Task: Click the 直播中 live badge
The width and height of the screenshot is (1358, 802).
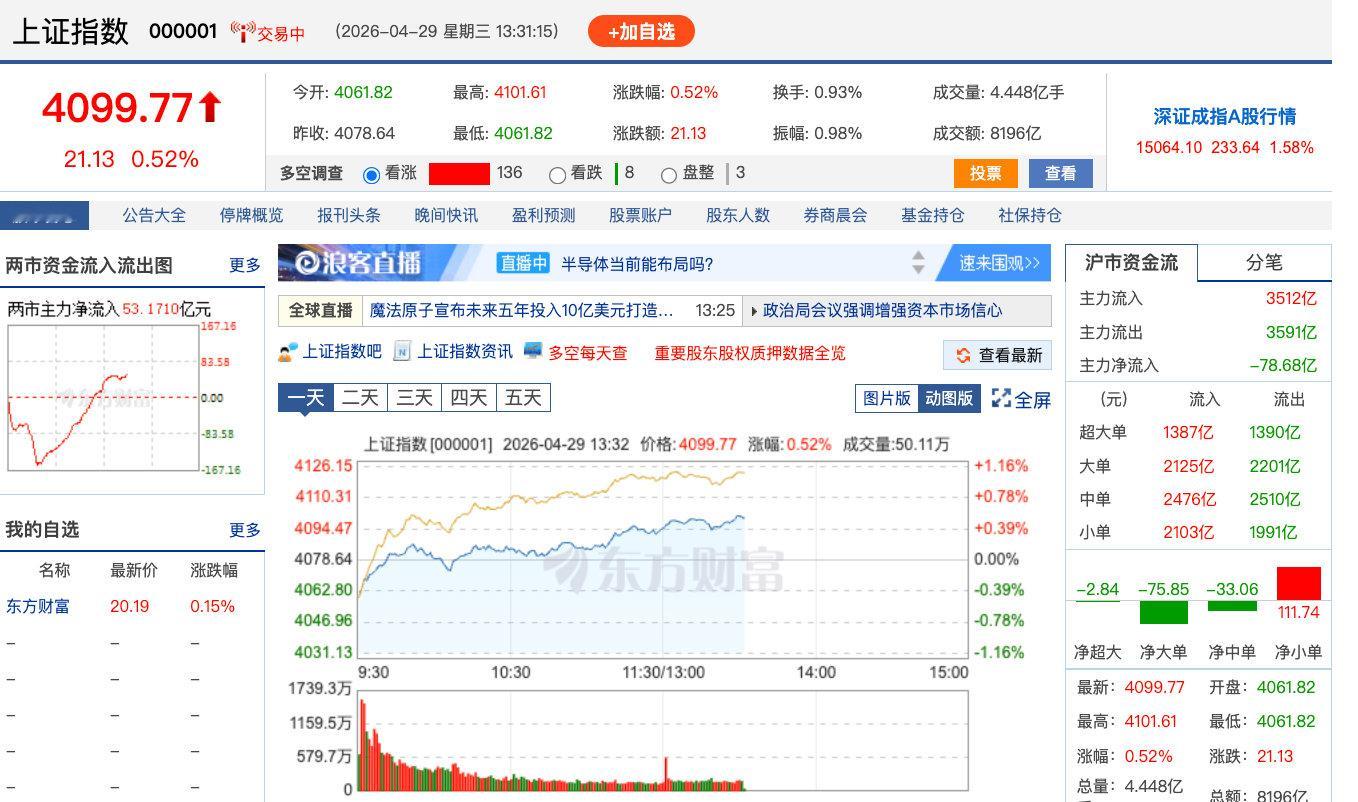Action: (524, 263)
